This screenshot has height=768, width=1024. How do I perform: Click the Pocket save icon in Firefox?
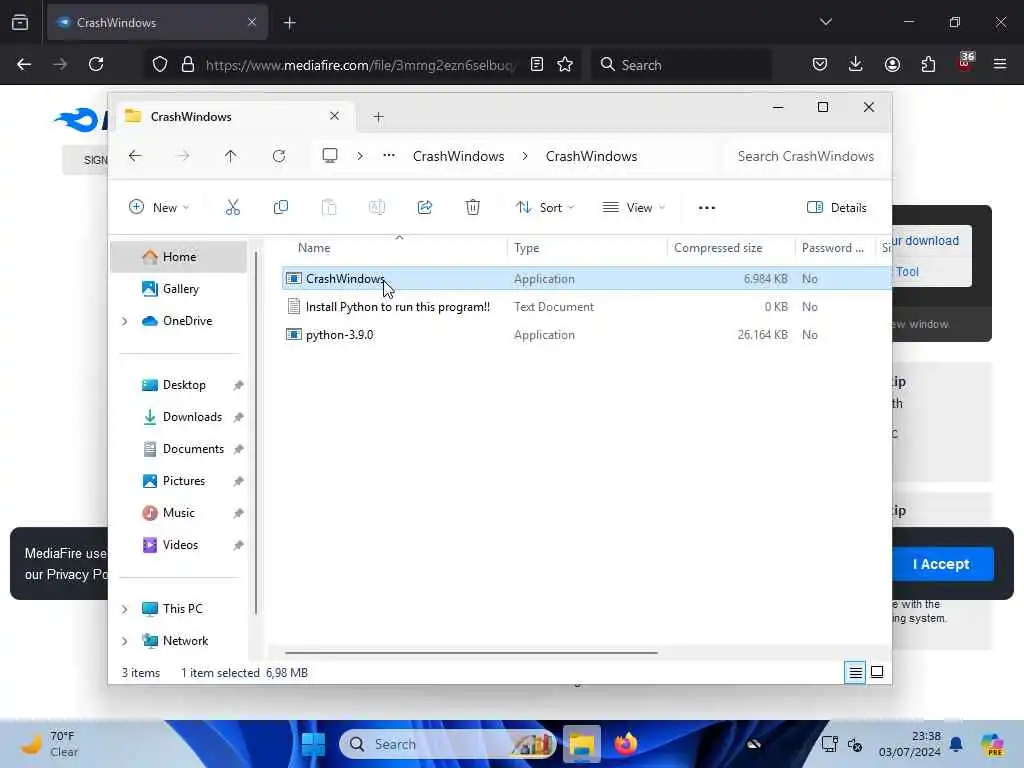tap(820, 64)
